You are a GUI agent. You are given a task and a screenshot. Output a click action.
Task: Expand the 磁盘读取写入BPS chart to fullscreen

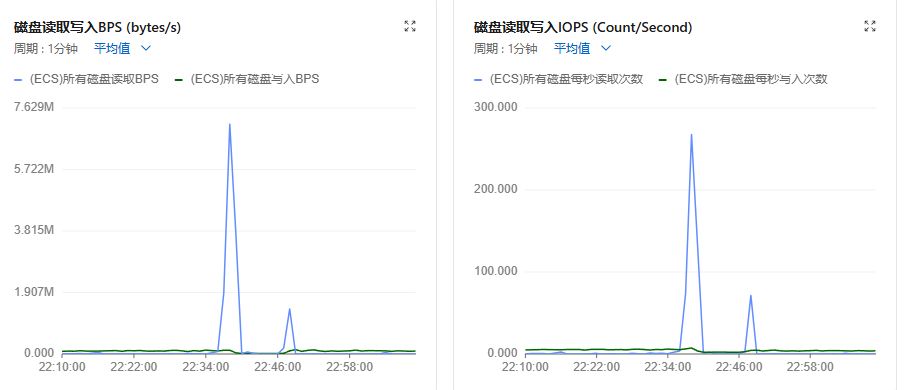tap(410, 26)
